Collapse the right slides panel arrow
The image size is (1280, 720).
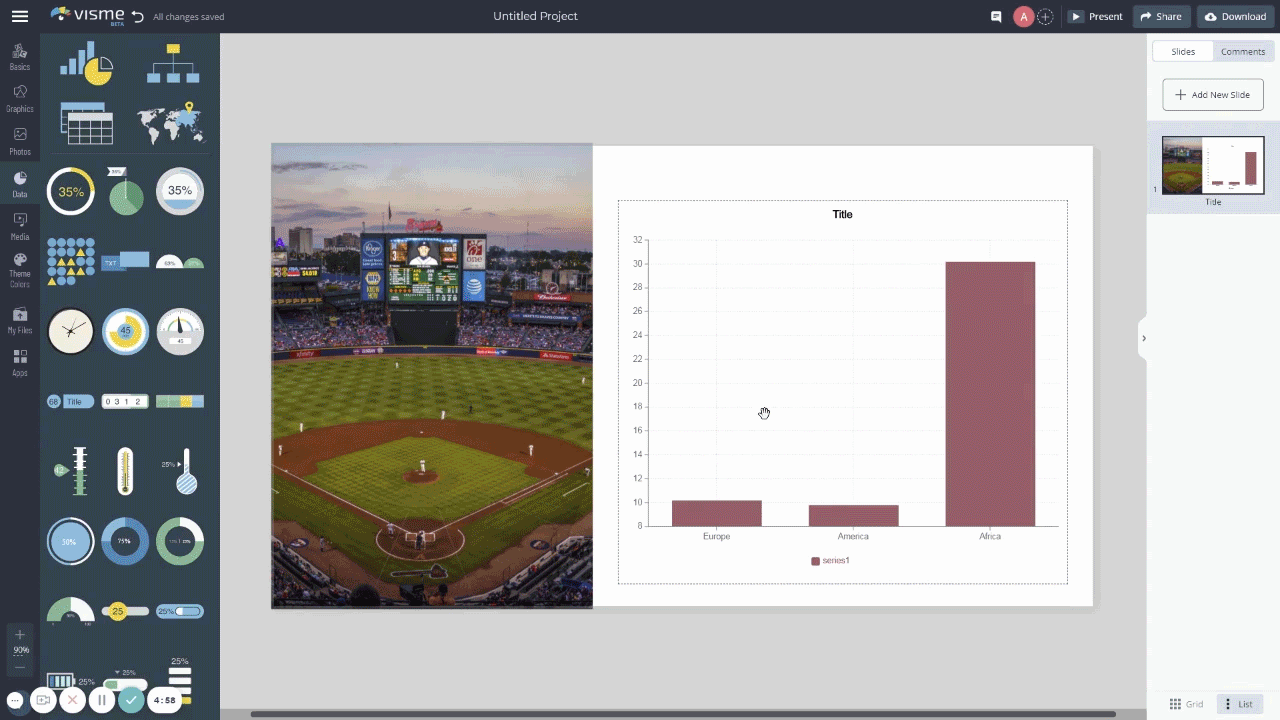click(x=1143, y=338)
